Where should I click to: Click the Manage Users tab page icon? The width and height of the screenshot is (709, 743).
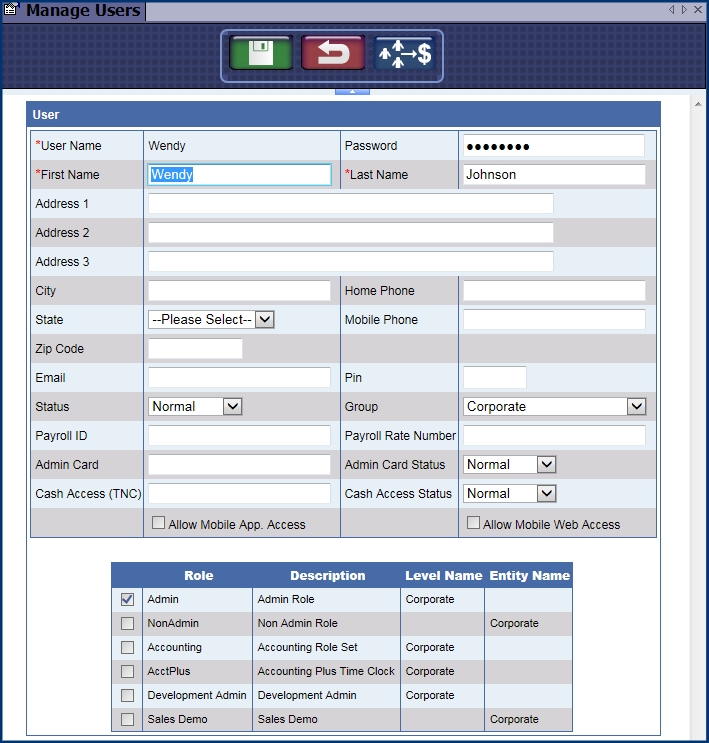pos(12,11)
